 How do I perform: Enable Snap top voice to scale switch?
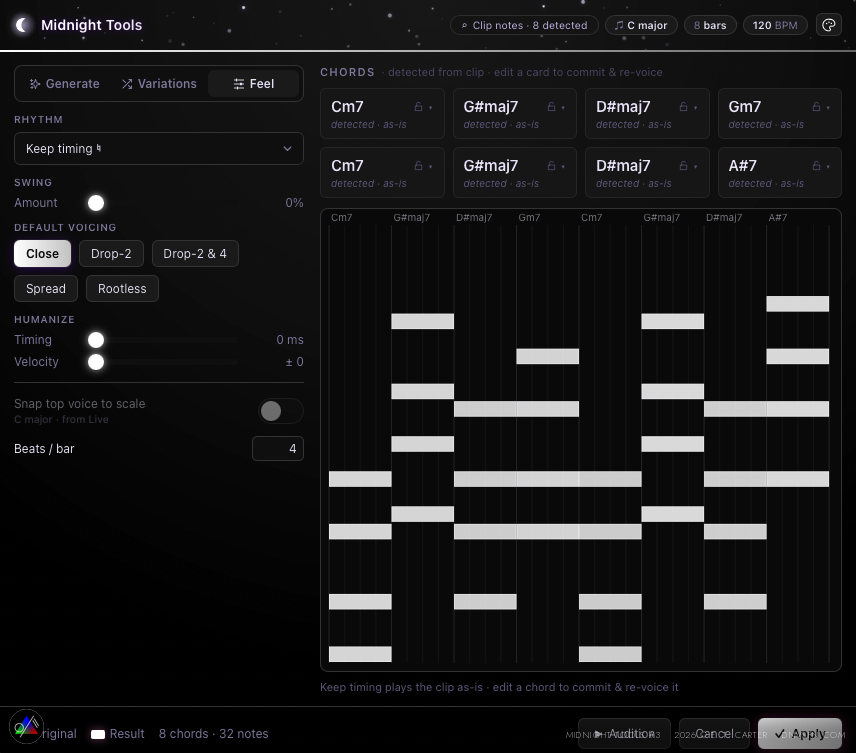pos(281,411)
